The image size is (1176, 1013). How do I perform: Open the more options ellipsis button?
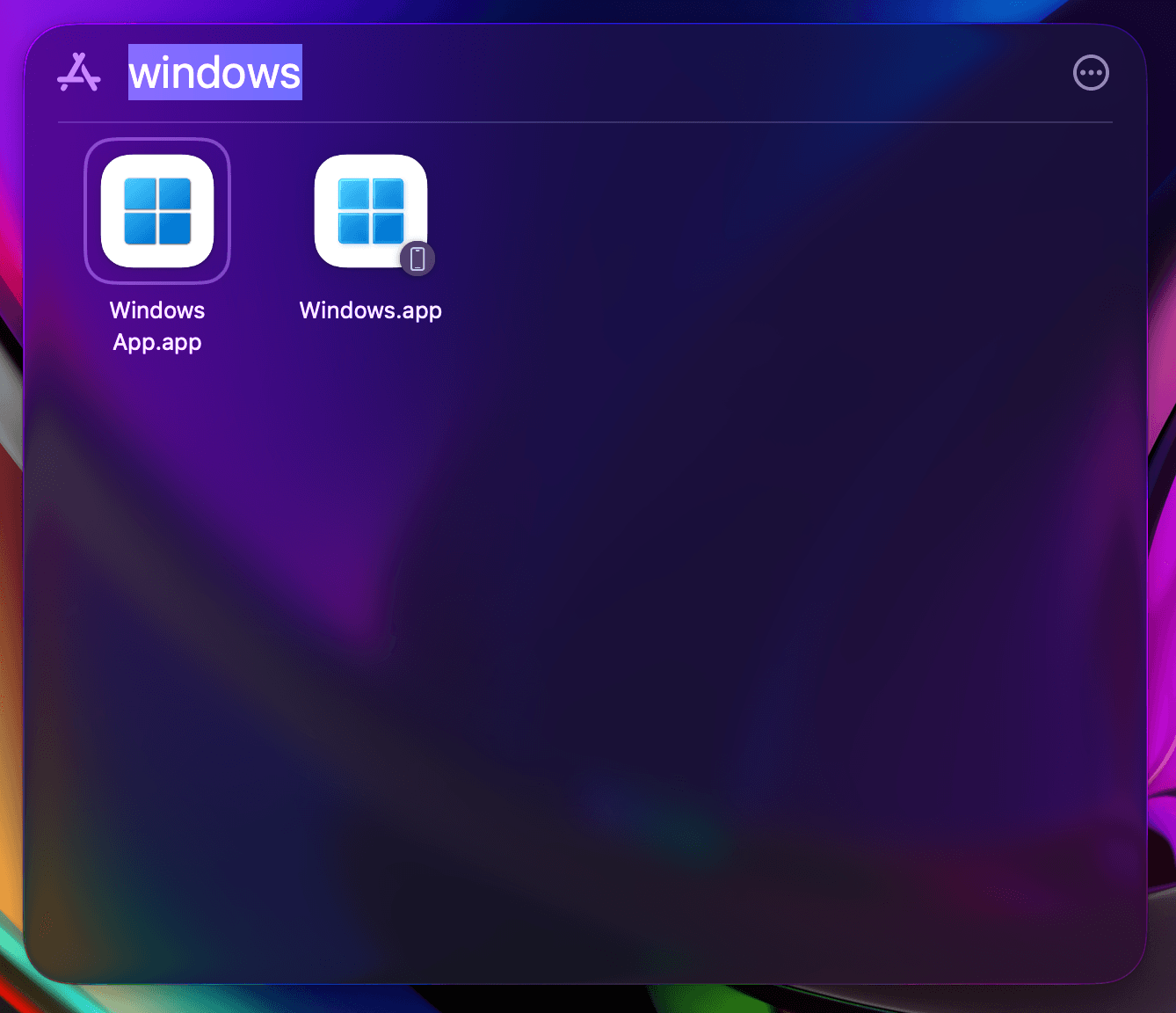pyautogui.click(x=1091, y=73)
